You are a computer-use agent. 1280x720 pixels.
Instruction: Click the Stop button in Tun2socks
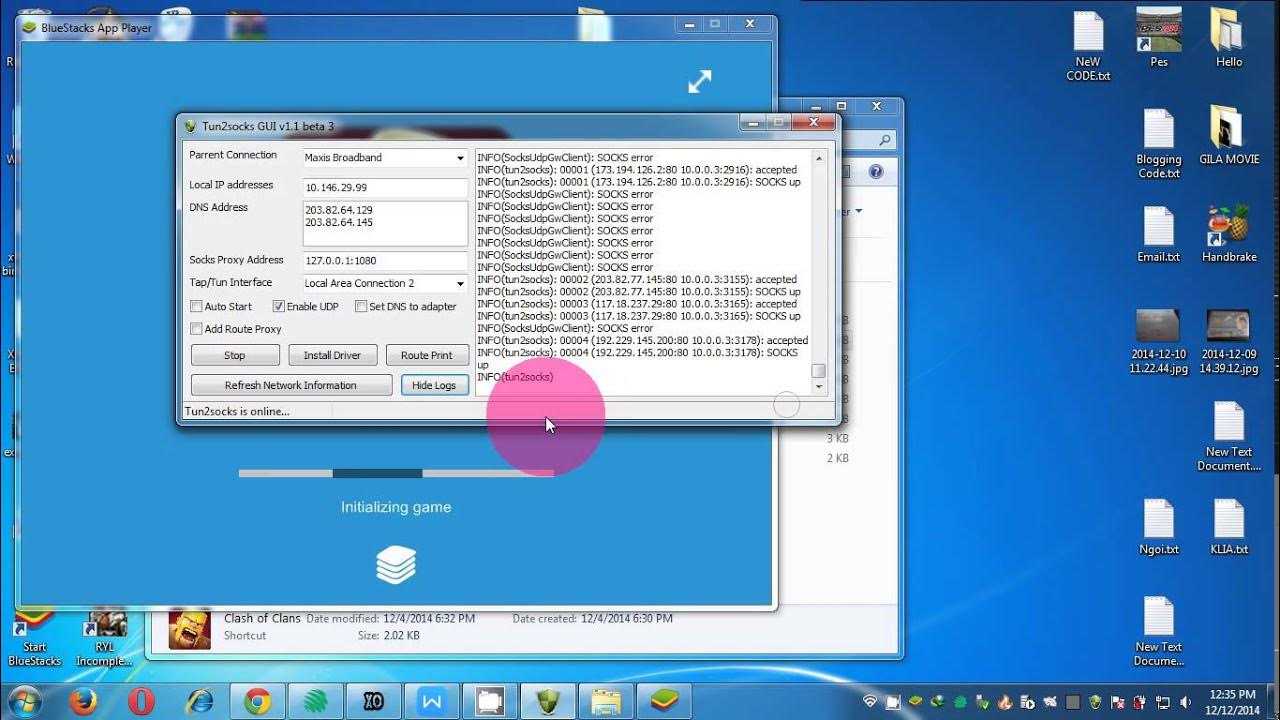234,355
